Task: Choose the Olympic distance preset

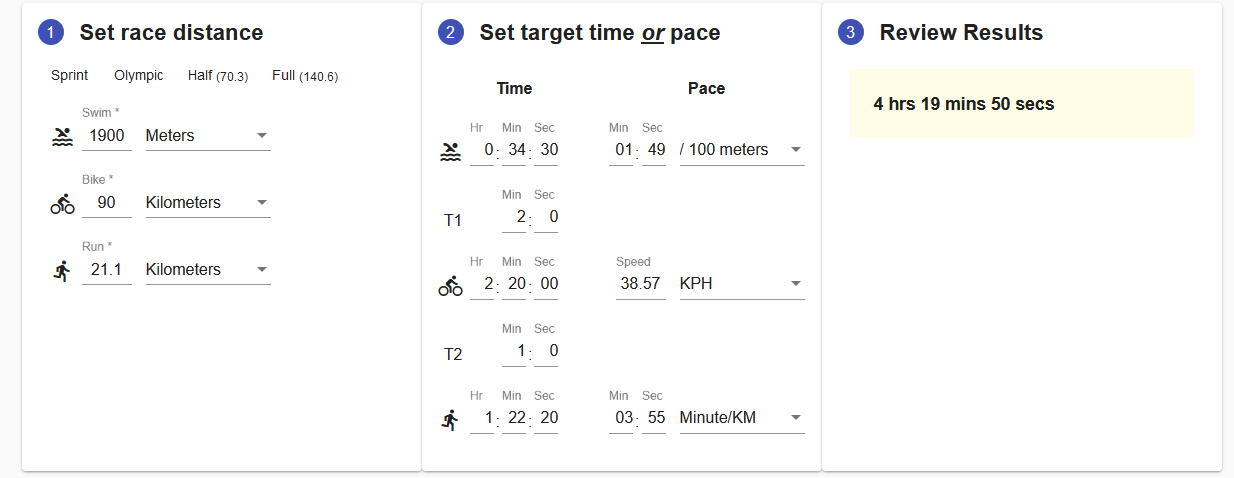Action: click(138, 76)
